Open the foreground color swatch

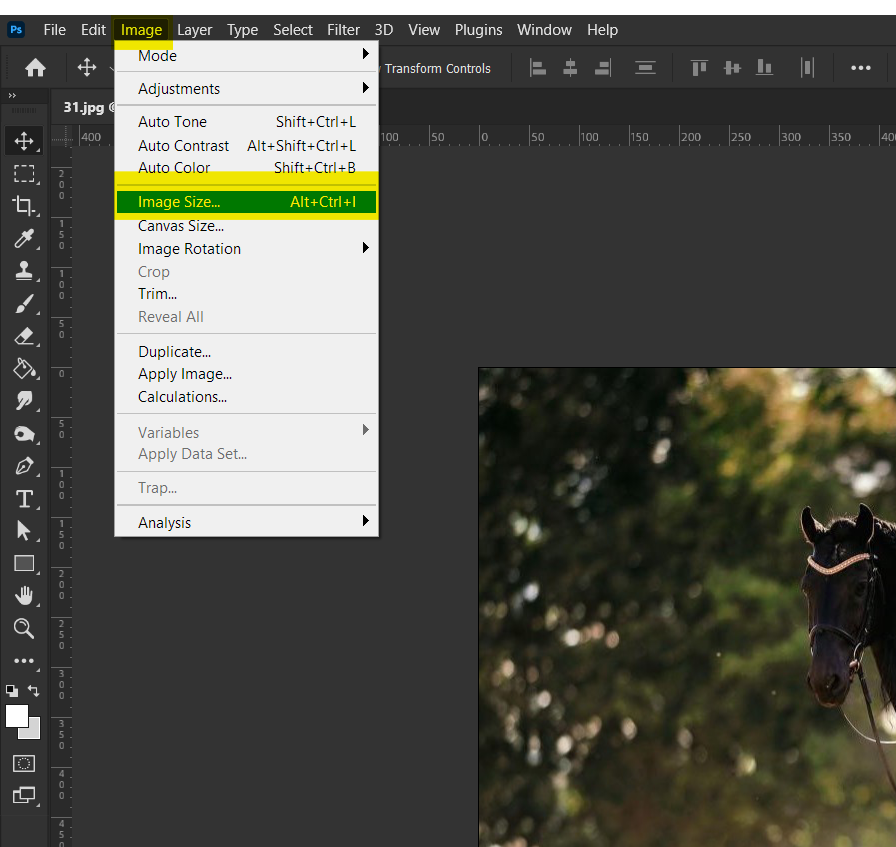16,716
